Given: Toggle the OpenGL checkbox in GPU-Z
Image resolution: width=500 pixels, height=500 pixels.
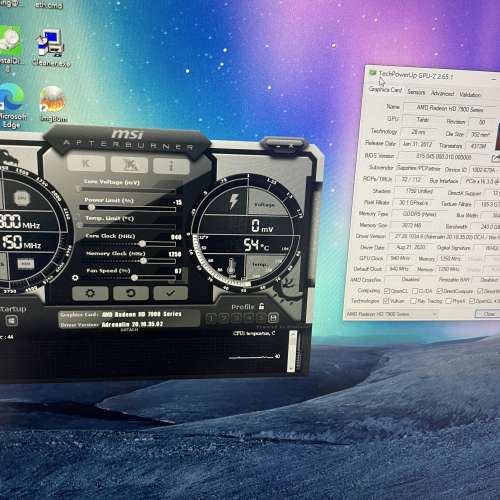Looking at the screenshot, I should tap(472, 301).
